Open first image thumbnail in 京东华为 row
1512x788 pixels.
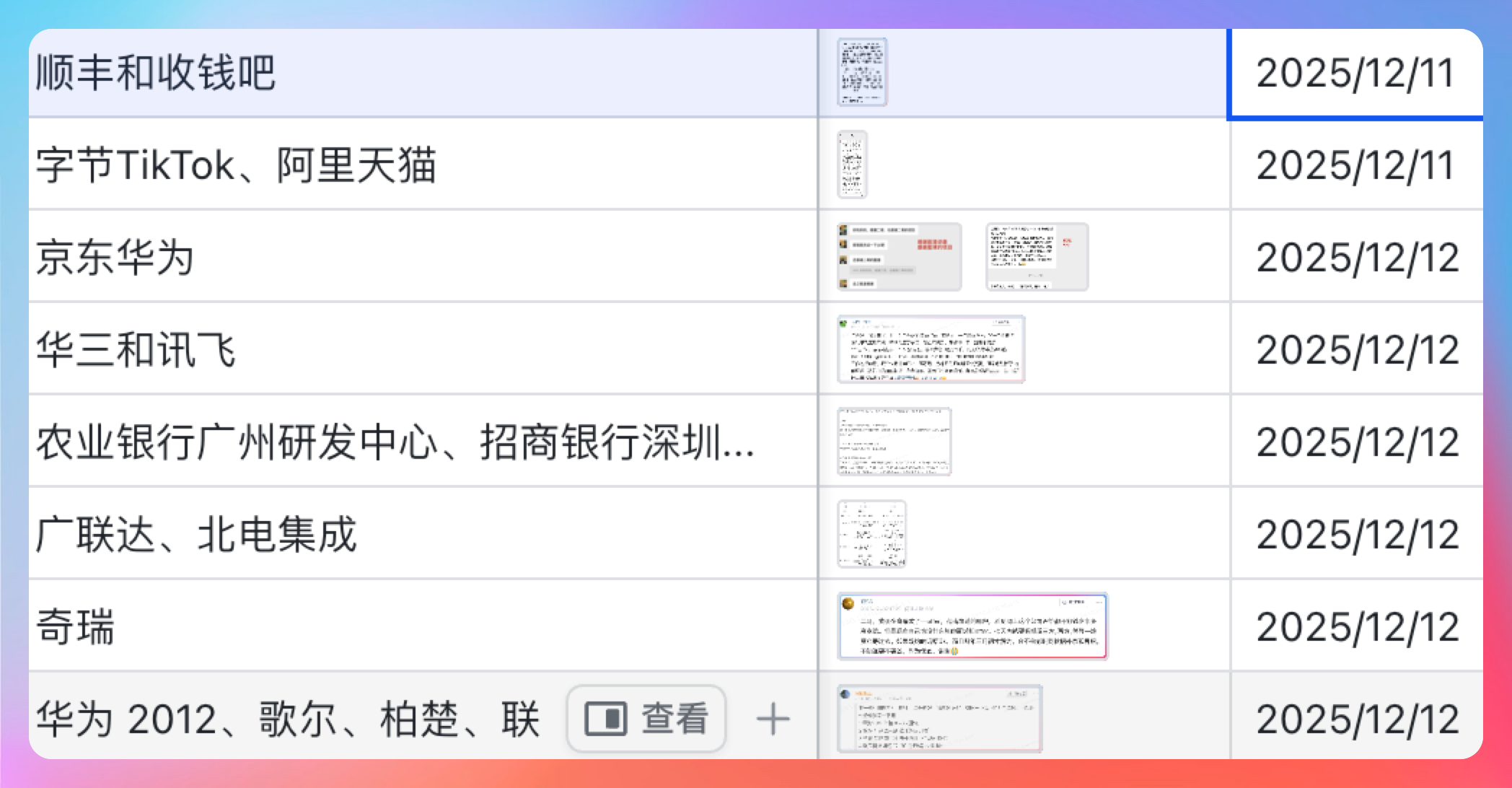click(x=899, y=257)
